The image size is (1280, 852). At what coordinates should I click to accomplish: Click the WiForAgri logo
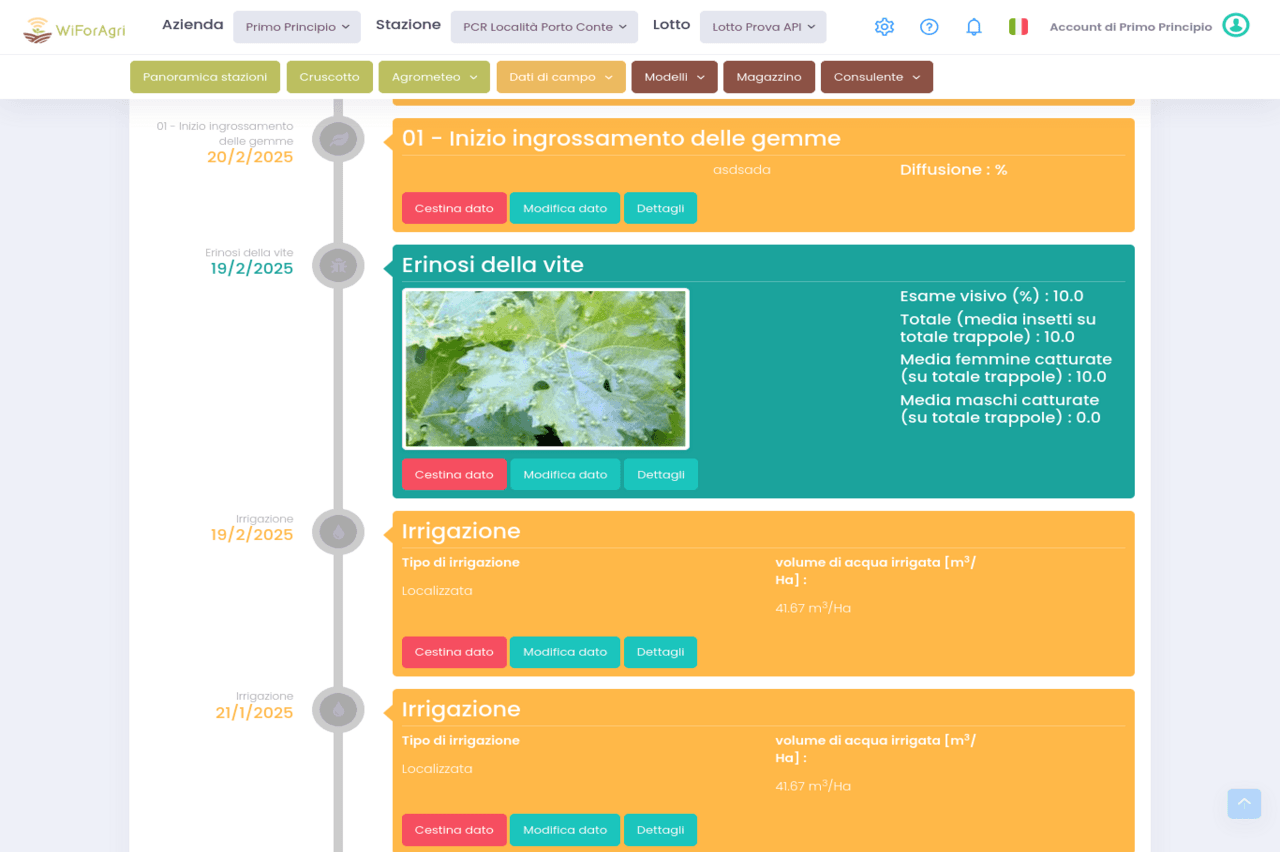point(74,29)
